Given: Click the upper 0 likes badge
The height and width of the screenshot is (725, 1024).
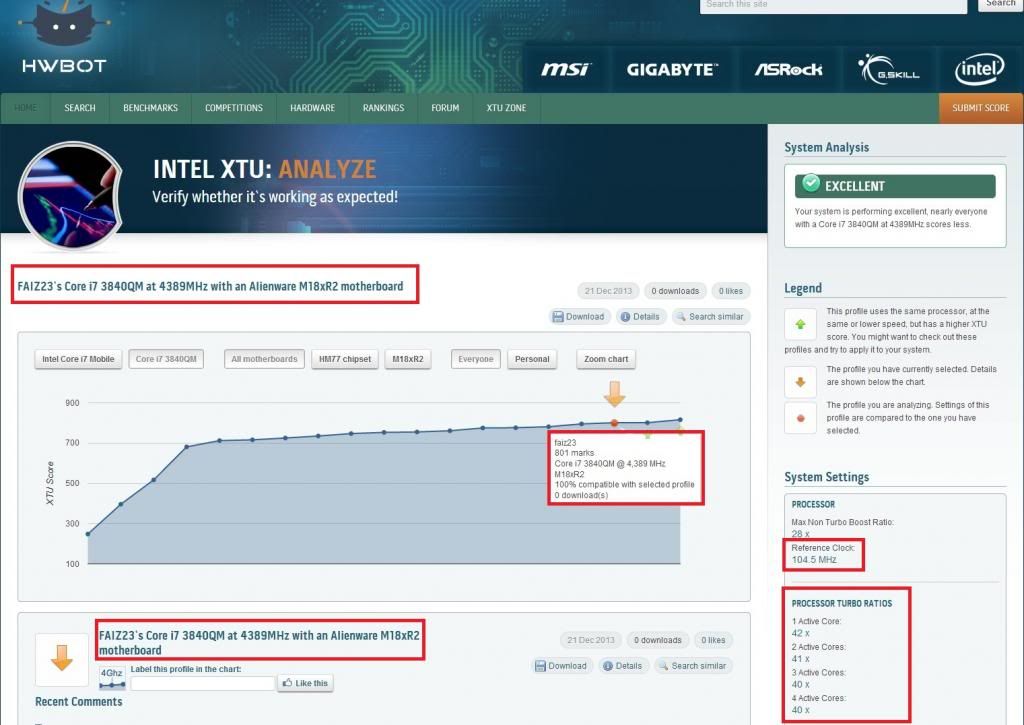Looking at the screenshot, I should (731, 291).
